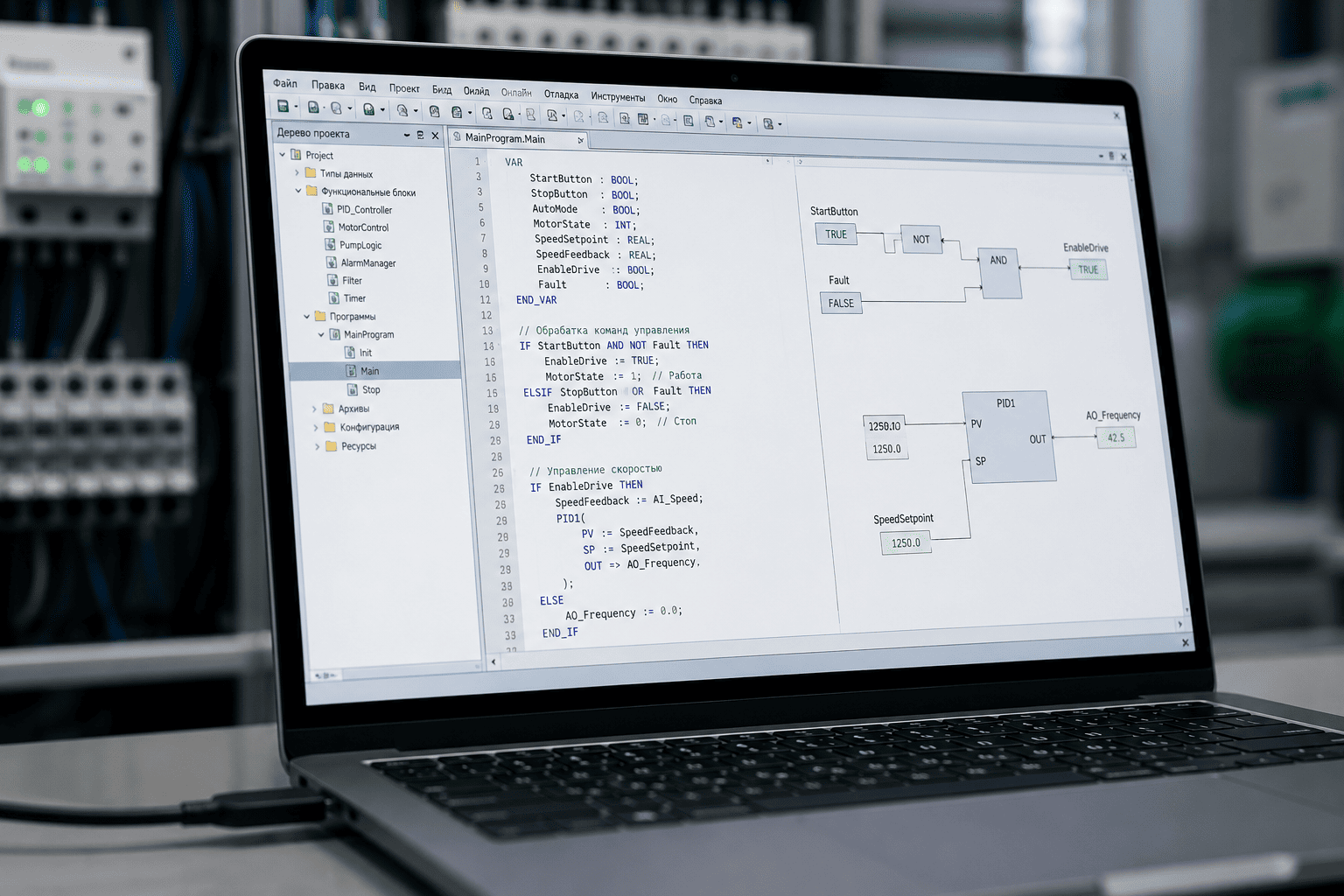Select the NOT block in diagram

pyautogui.click(x=921, y=239)
